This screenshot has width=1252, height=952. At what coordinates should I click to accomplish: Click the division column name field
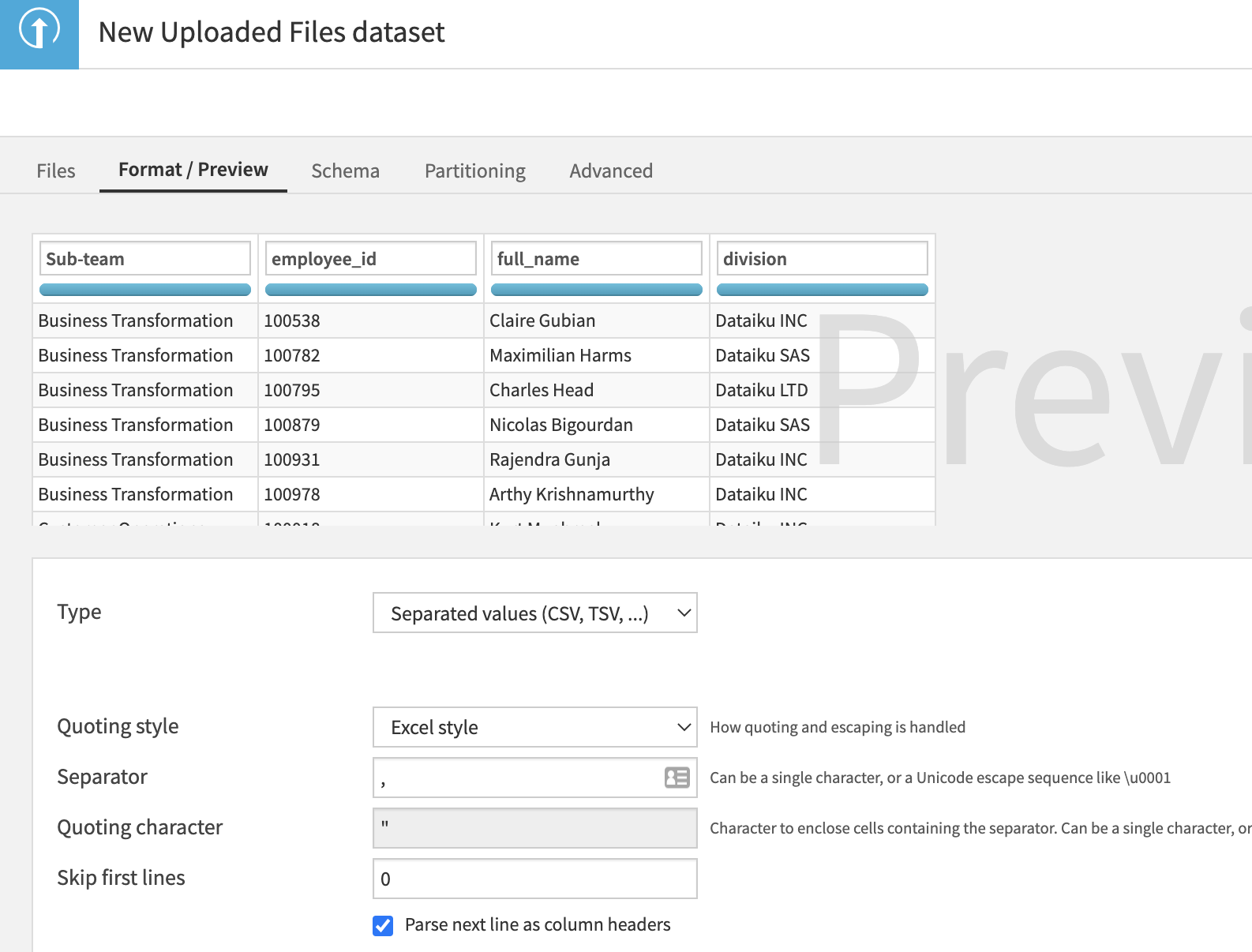pos(823,258)
